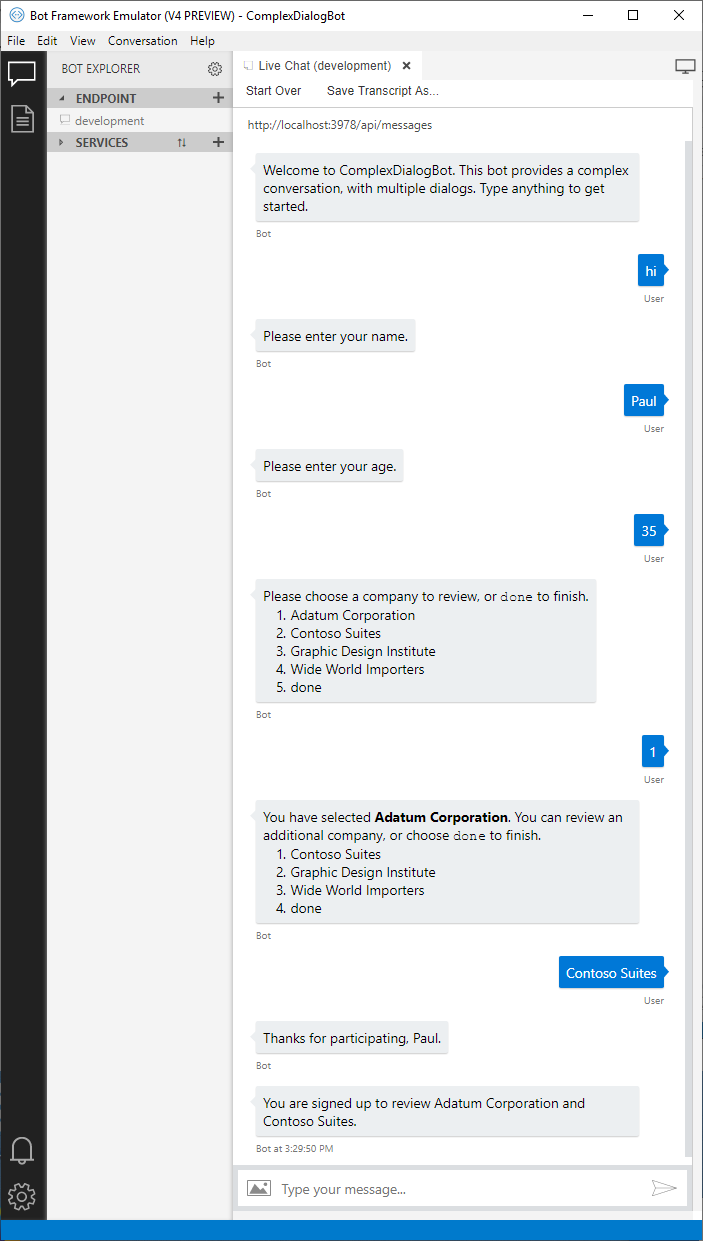Open emulator settings gear at bottom
Screen dimensions: 703x1241
tap(22, 1196)
